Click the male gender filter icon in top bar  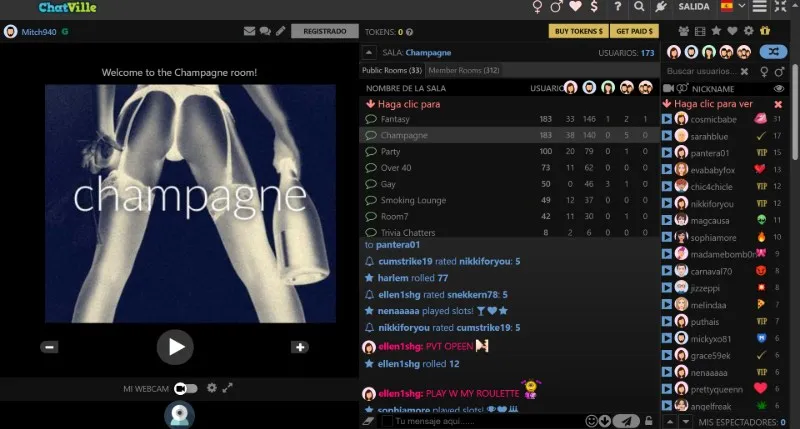tap(556, 7)
